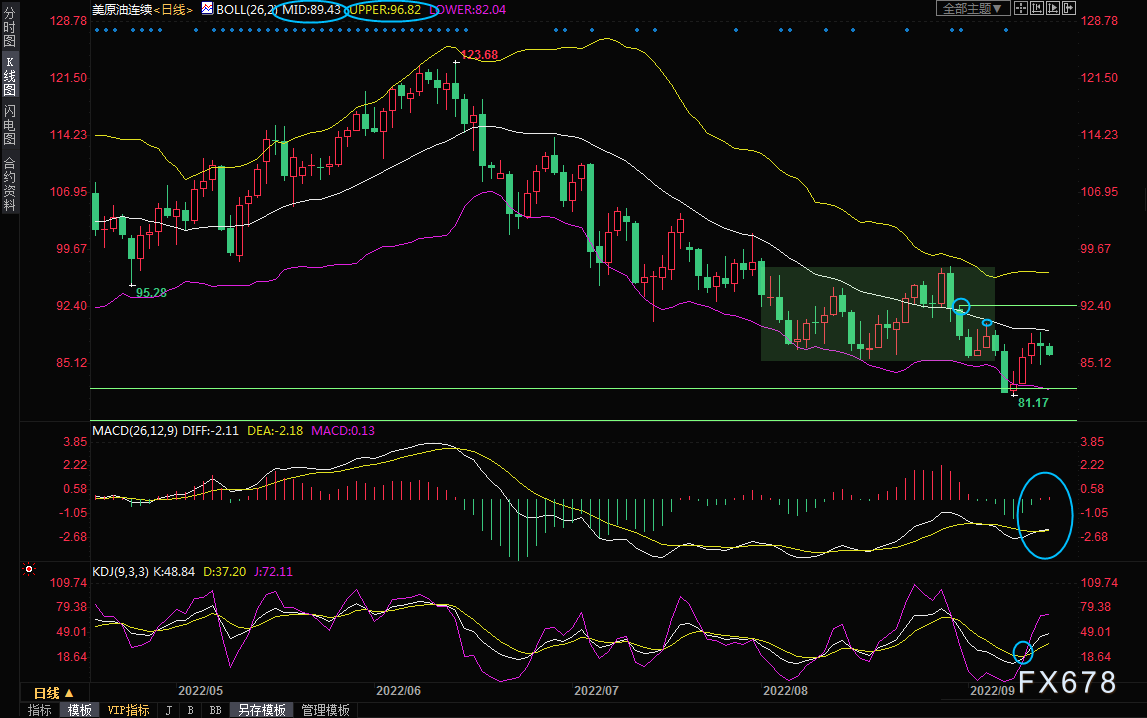
Task: Click the 2022/06 date on time axis
Action: click(x=399, y=690)
